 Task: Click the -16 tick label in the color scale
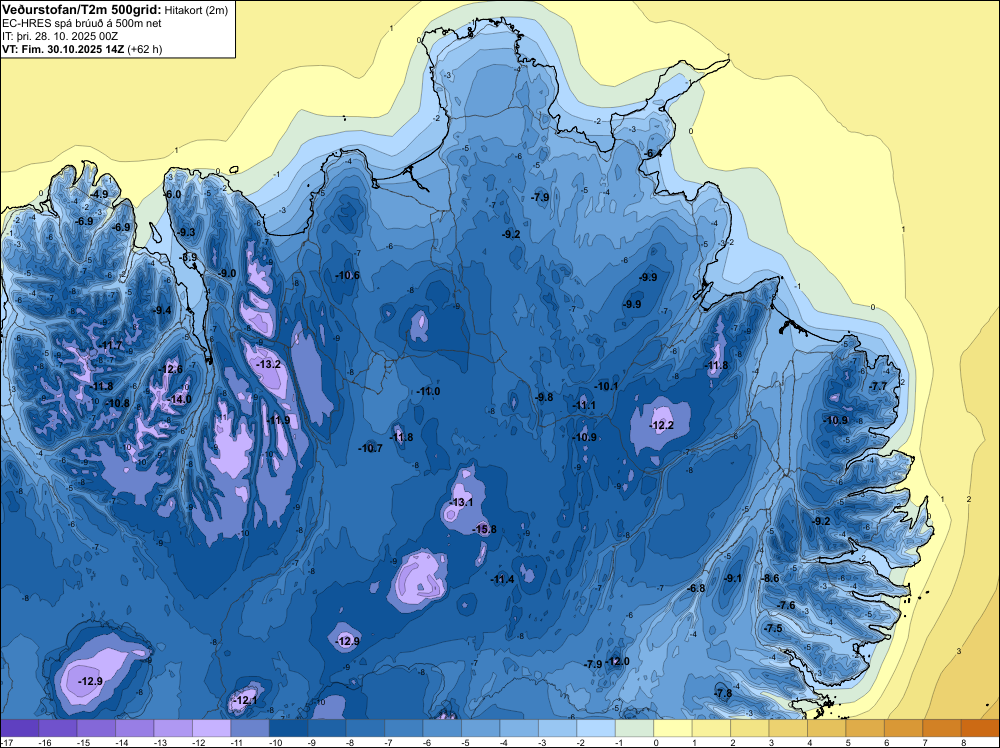click(45, 742)
